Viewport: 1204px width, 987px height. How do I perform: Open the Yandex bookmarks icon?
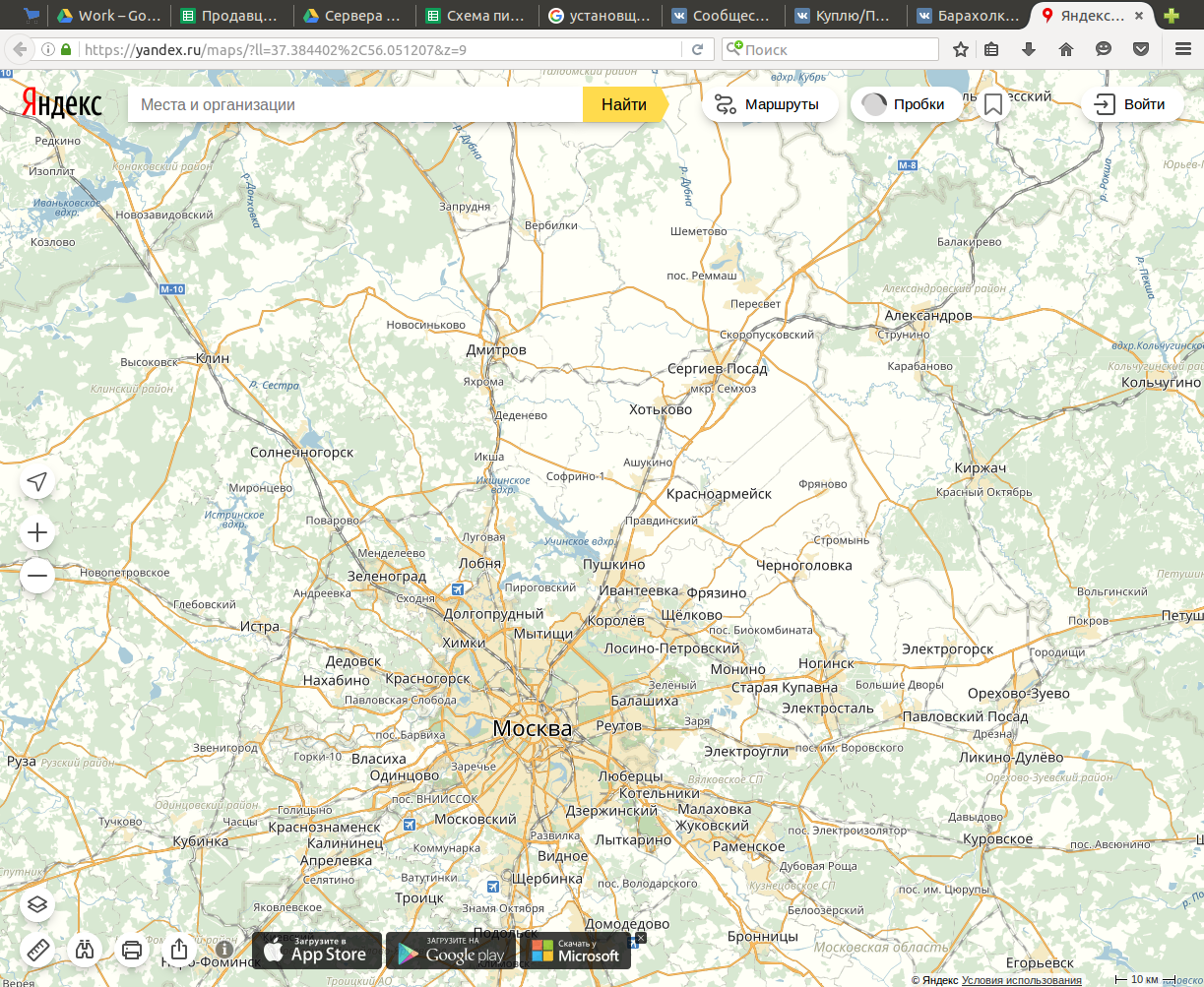tap(993, 104)
